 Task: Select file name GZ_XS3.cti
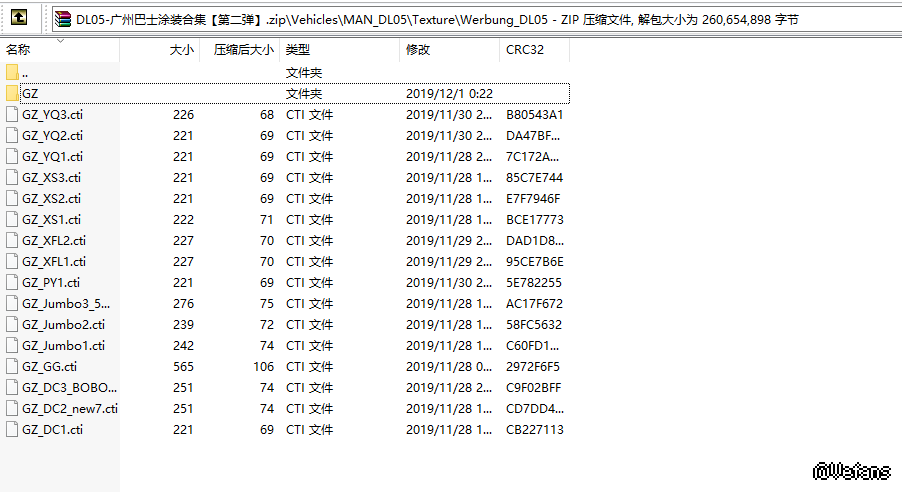[51, 178]
